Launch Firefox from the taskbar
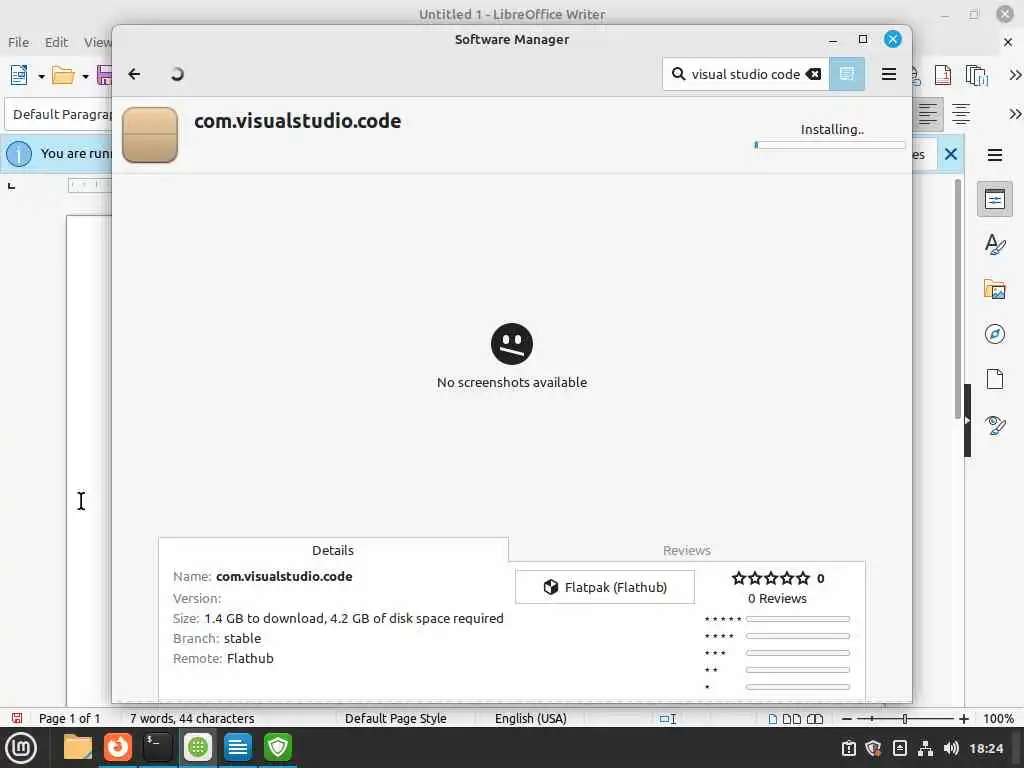 point(118,747)
